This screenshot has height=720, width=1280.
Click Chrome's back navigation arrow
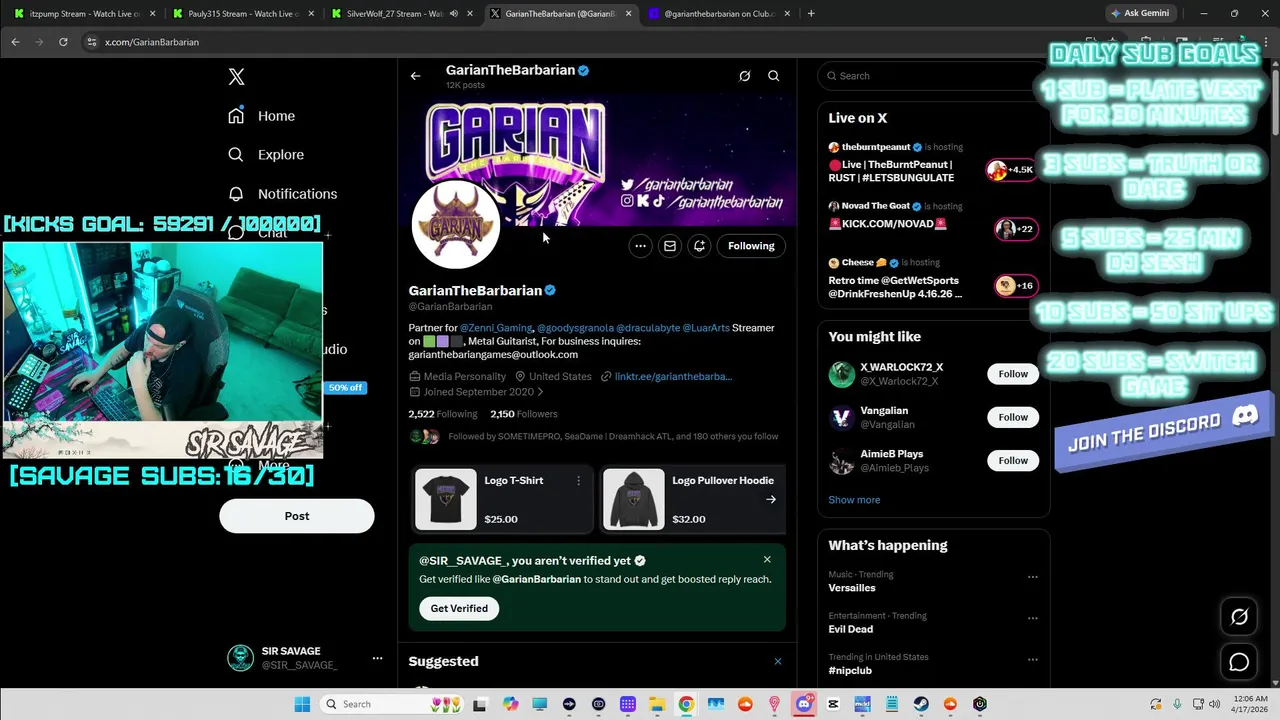click(x=15, y=42)
